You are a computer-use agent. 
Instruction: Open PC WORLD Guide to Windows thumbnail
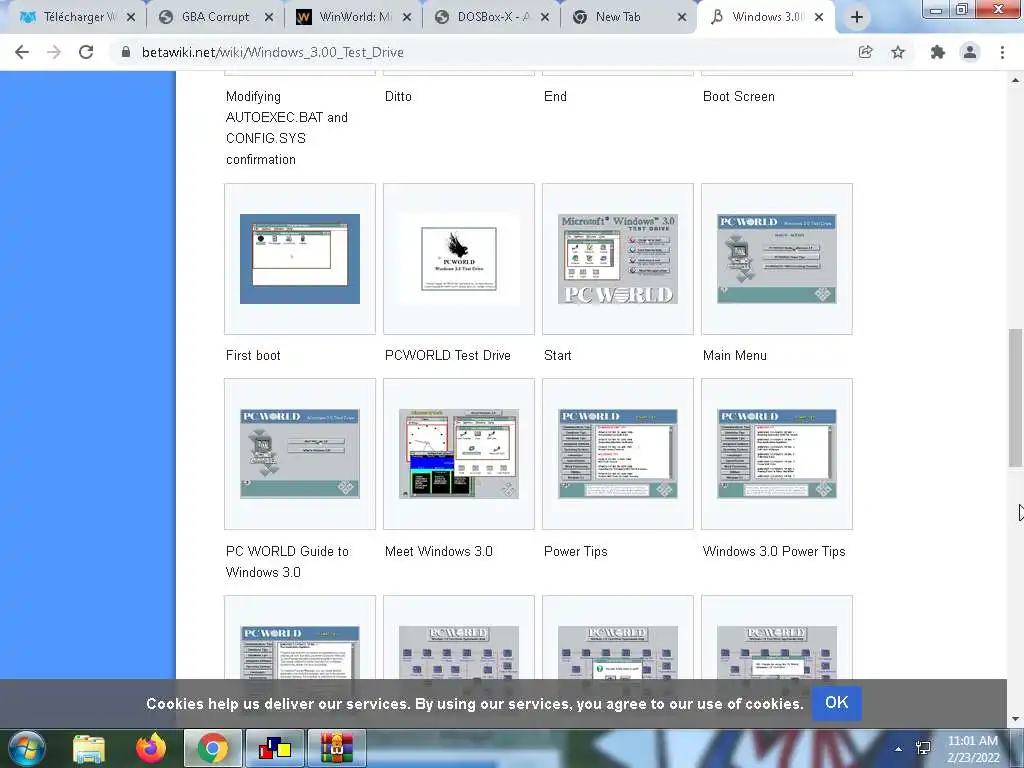point(300,454)
